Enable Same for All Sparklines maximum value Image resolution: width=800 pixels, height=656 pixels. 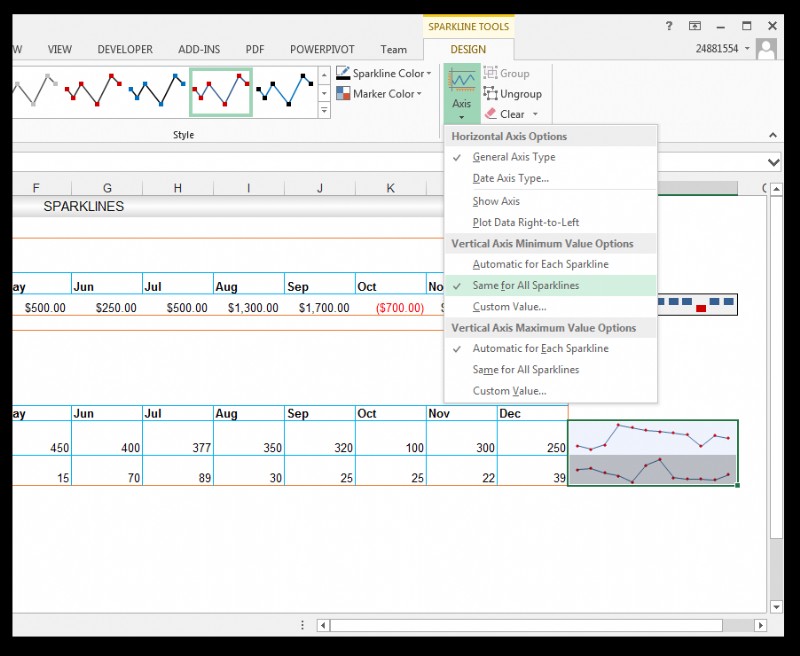click(525, 370)
